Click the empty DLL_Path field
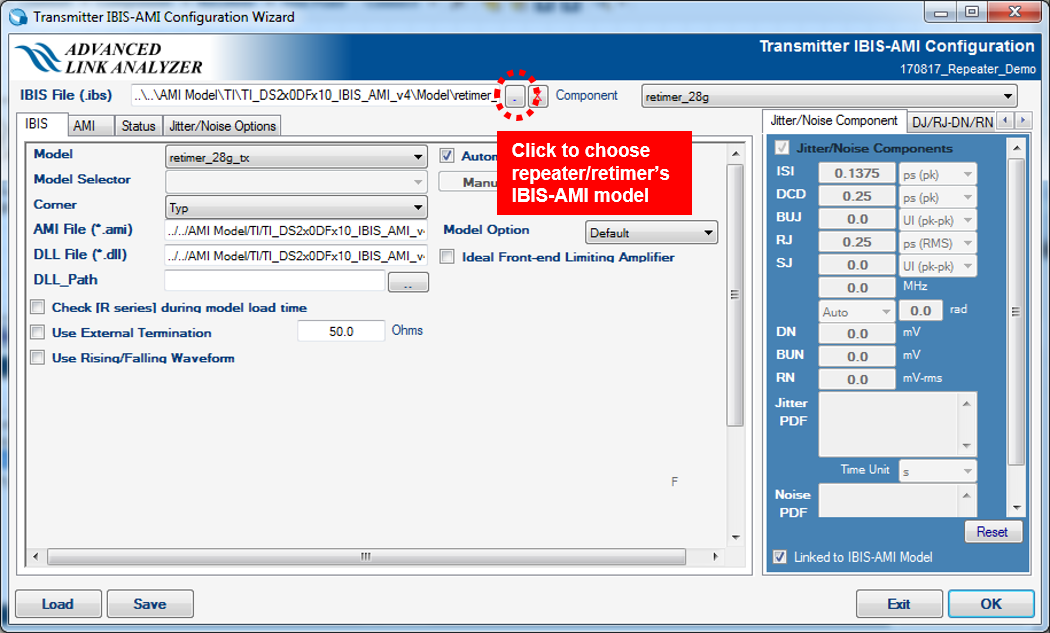Screen dimensions: 1050x633 tap(275, 281)
